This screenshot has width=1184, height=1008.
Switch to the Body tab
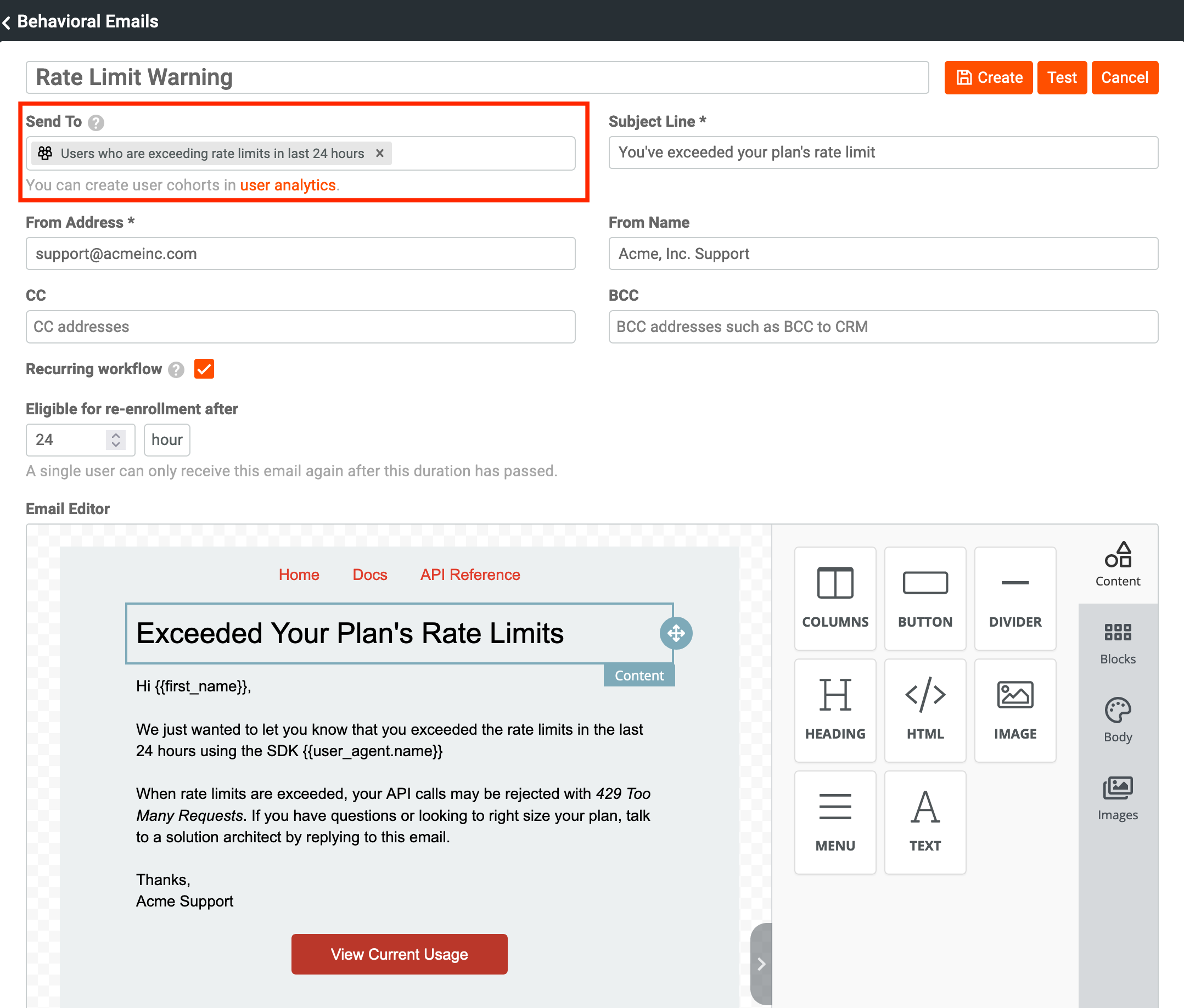coord(1118,720)
